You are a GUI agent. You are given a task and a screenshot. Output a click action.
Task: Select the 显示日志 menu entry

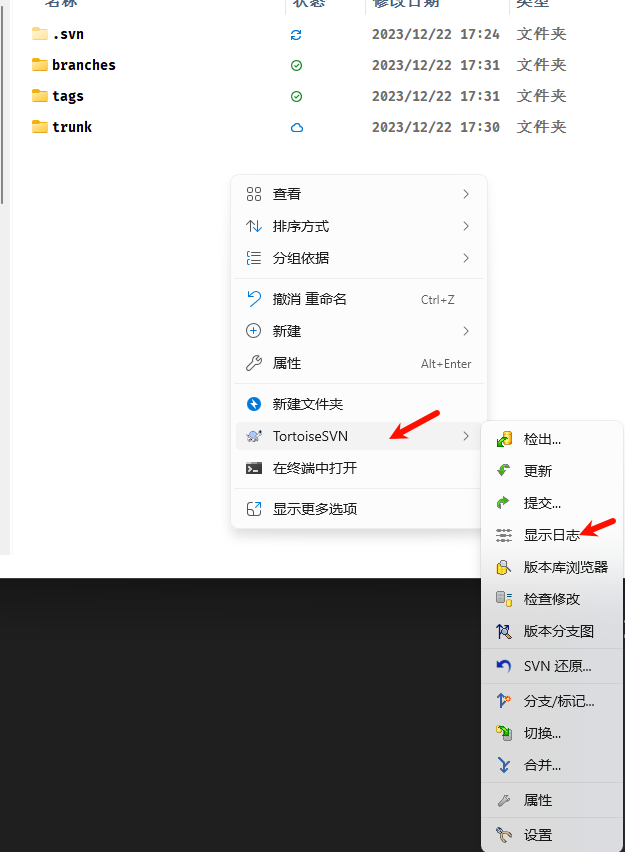(x=552, y=535)
